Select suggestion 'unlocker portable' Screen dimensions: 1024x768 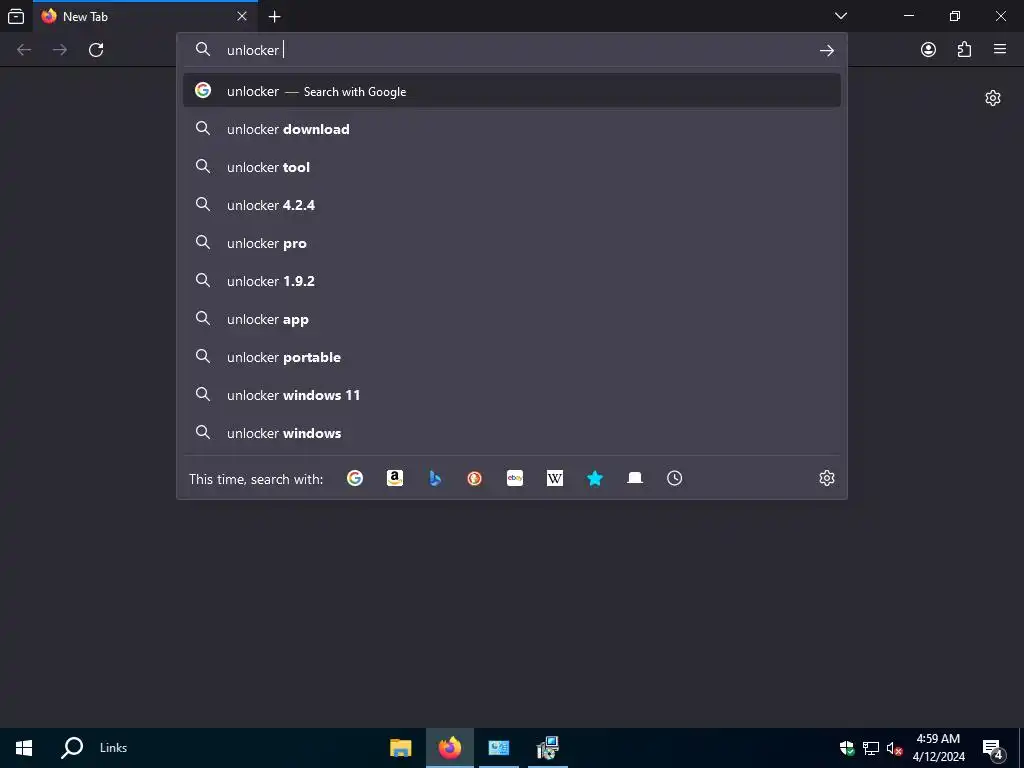tap(512, 357)
